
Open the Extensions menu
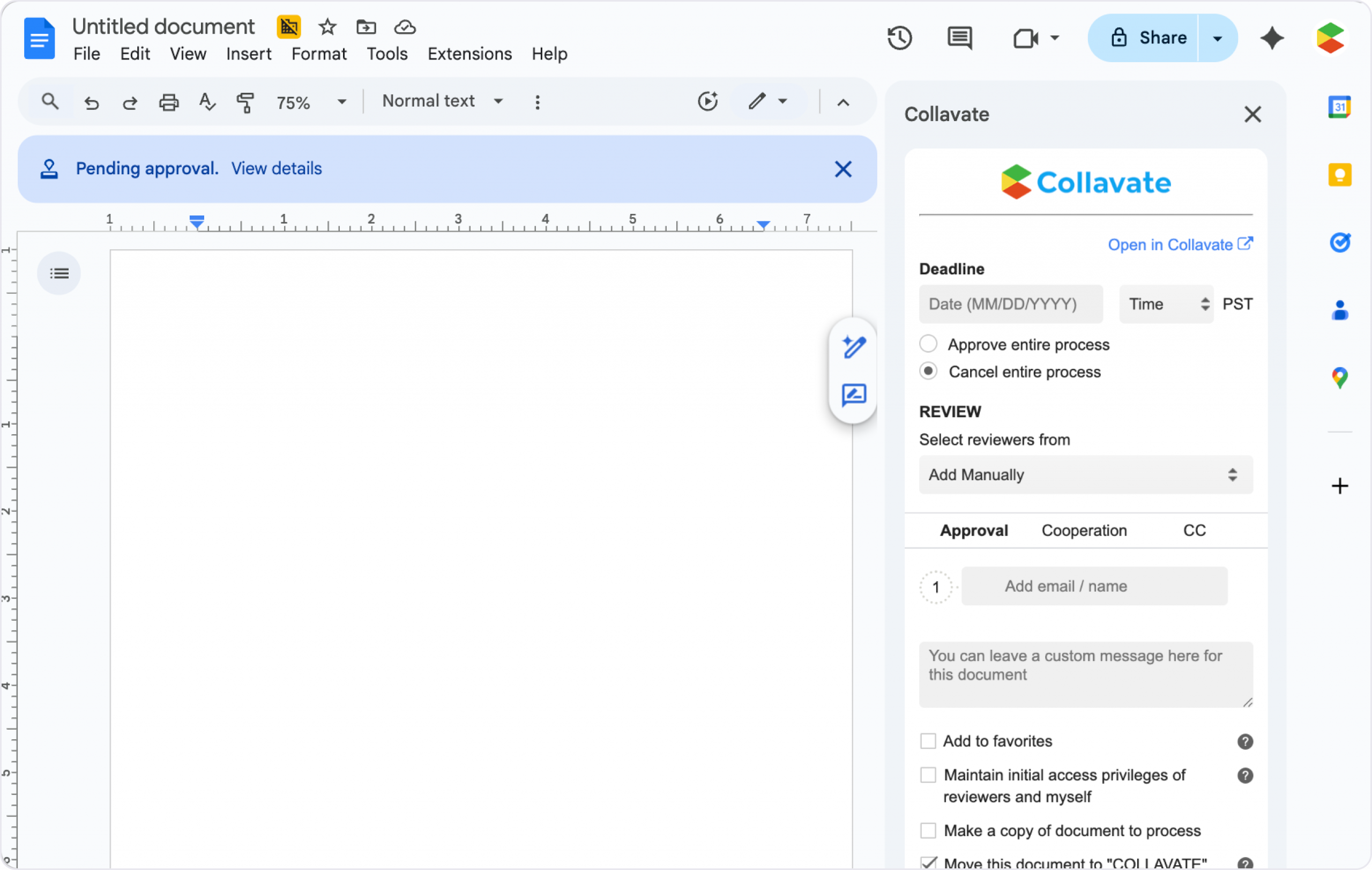click(469, 54)
